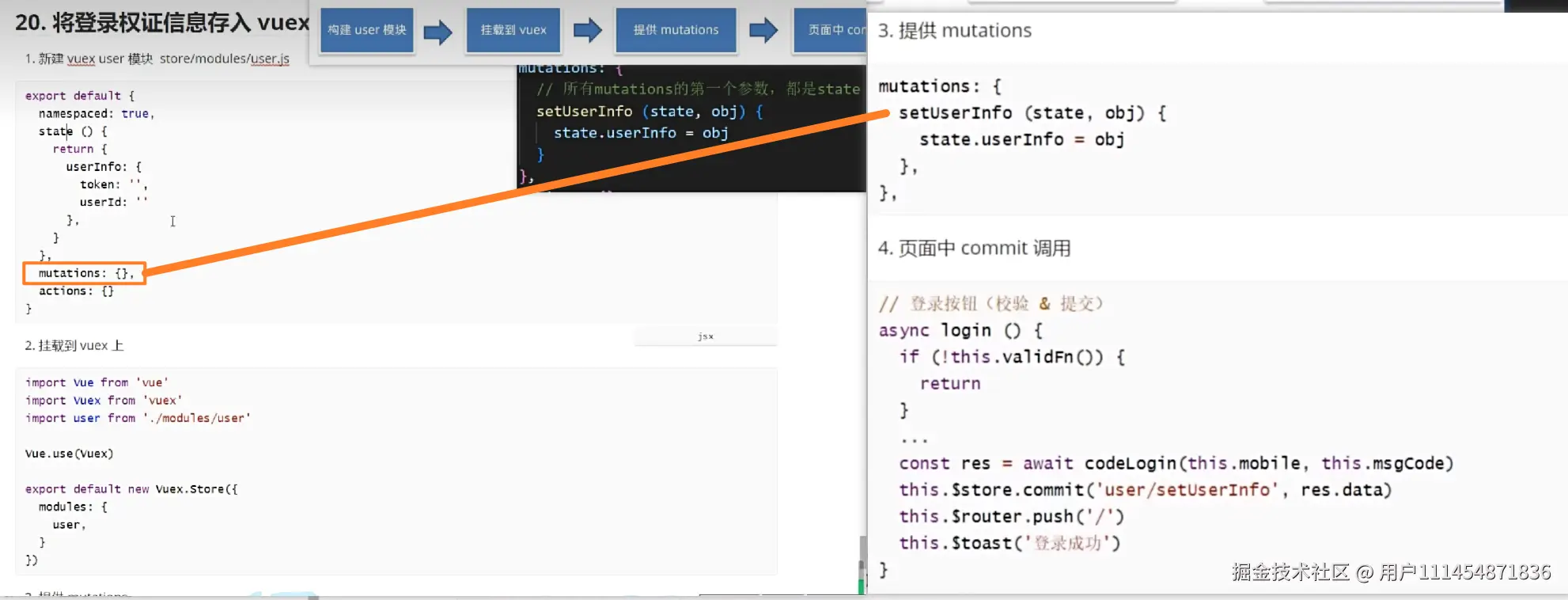Click the code line async login () {
1568x600 pixels.
pos(960,330)
